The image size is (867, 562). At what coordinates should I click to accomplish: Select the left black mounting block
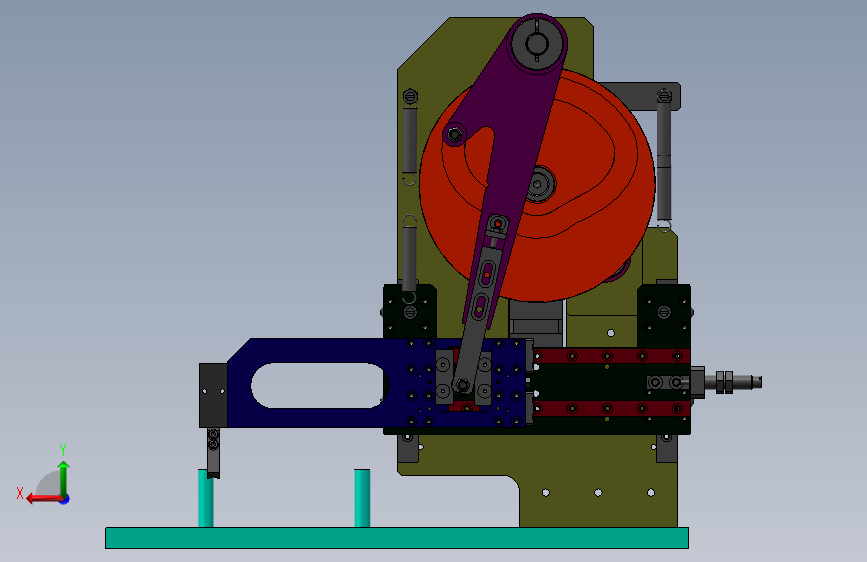click(410, 311)
